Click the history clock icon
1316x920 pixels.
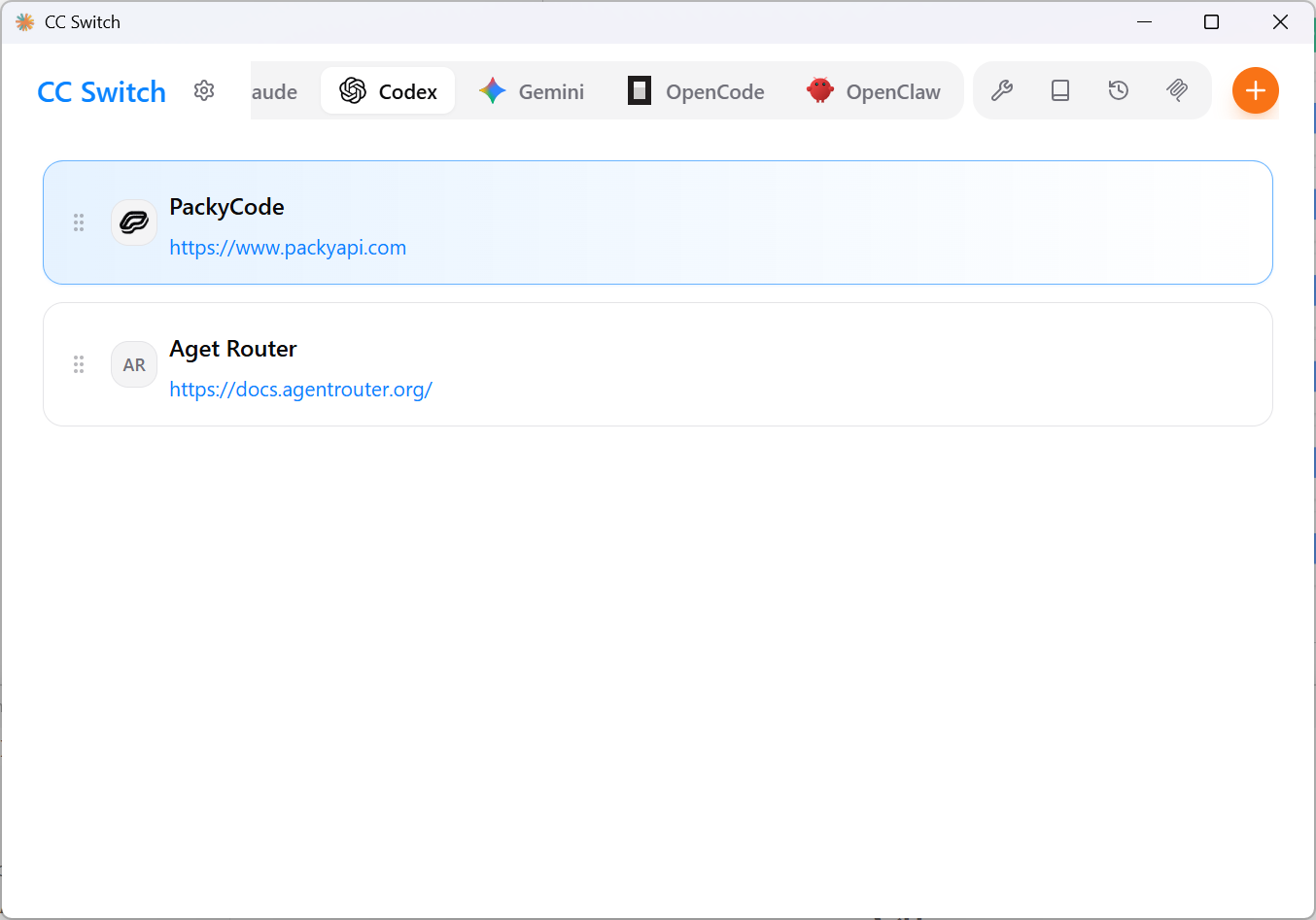(1119, 90)
